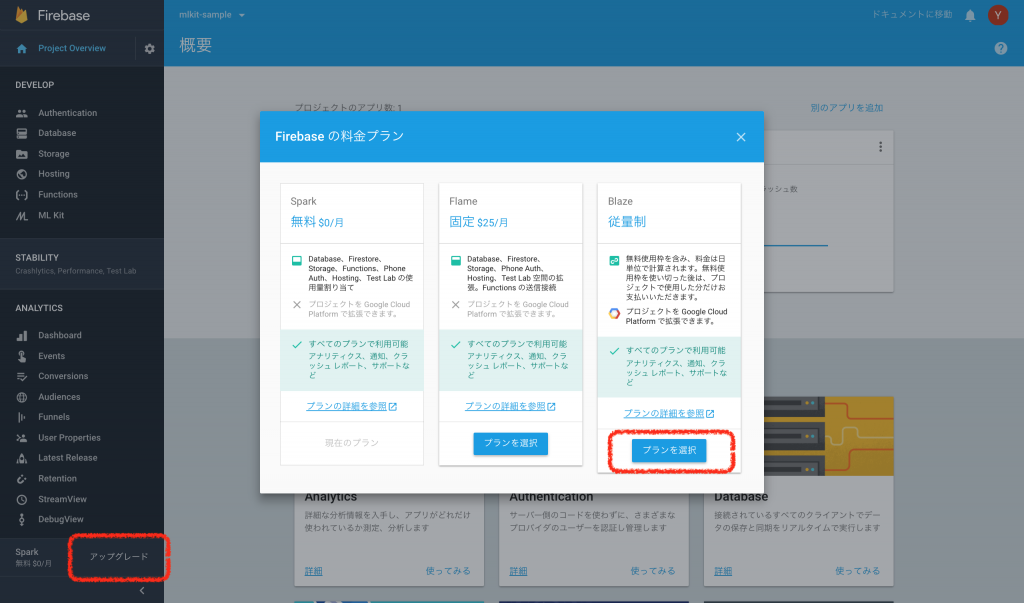This screenshot has height=603, width=1024.
Task: Click the Y user avatar
Action: (x=996, y=15)
